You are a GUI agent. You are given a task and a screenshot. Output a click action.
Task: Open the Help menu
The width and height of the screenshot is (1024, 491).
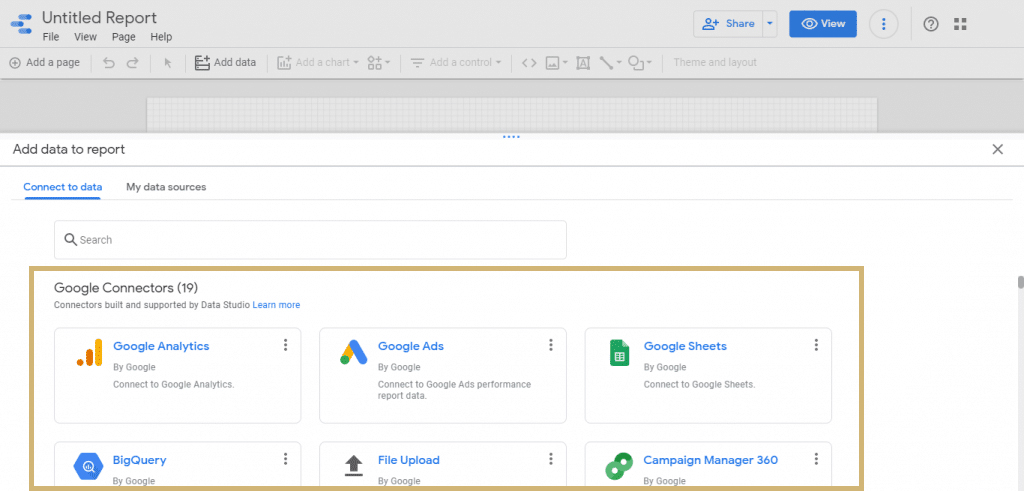point(161,37)
